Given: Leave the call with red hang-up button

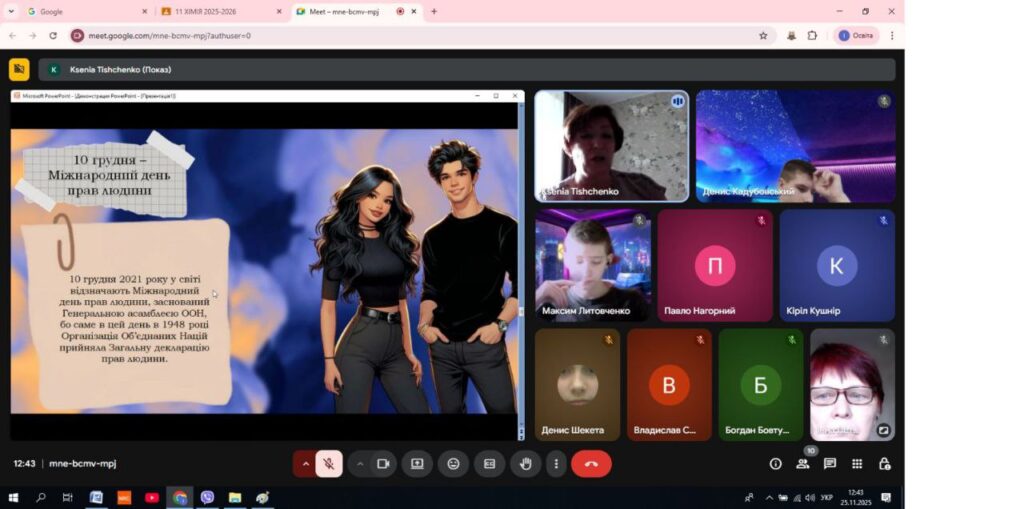Looking at the screenshot, I should [591, 464].
